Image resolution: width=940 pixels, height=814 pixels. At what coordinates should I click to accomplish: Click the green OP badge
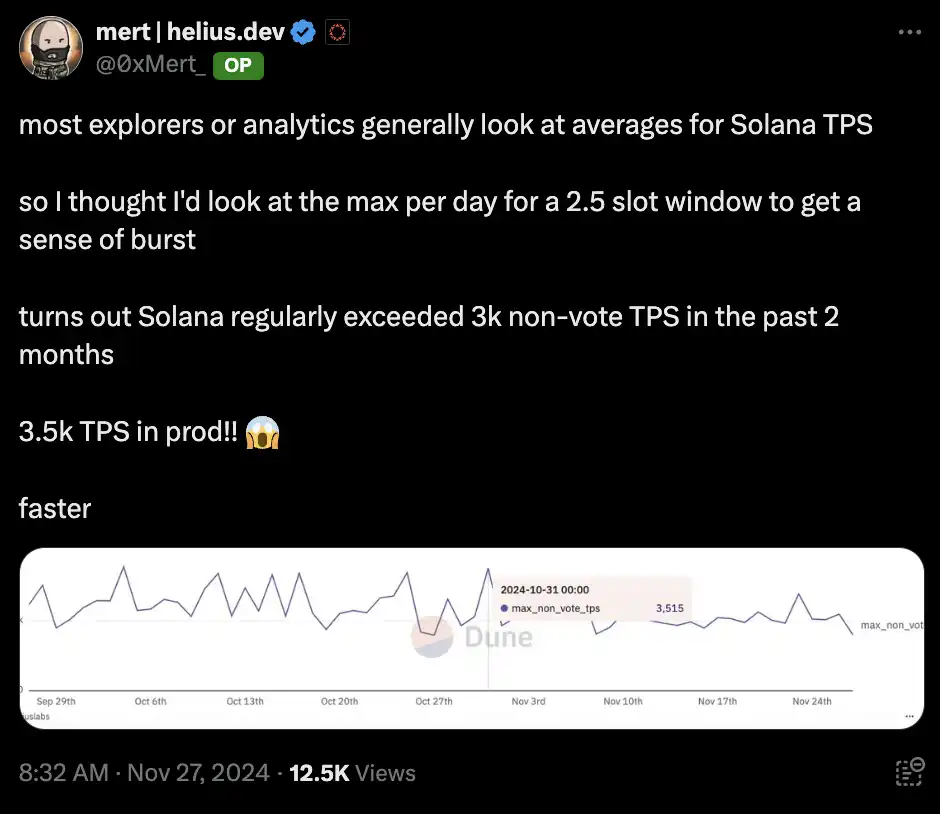click(x=238, y=65)
